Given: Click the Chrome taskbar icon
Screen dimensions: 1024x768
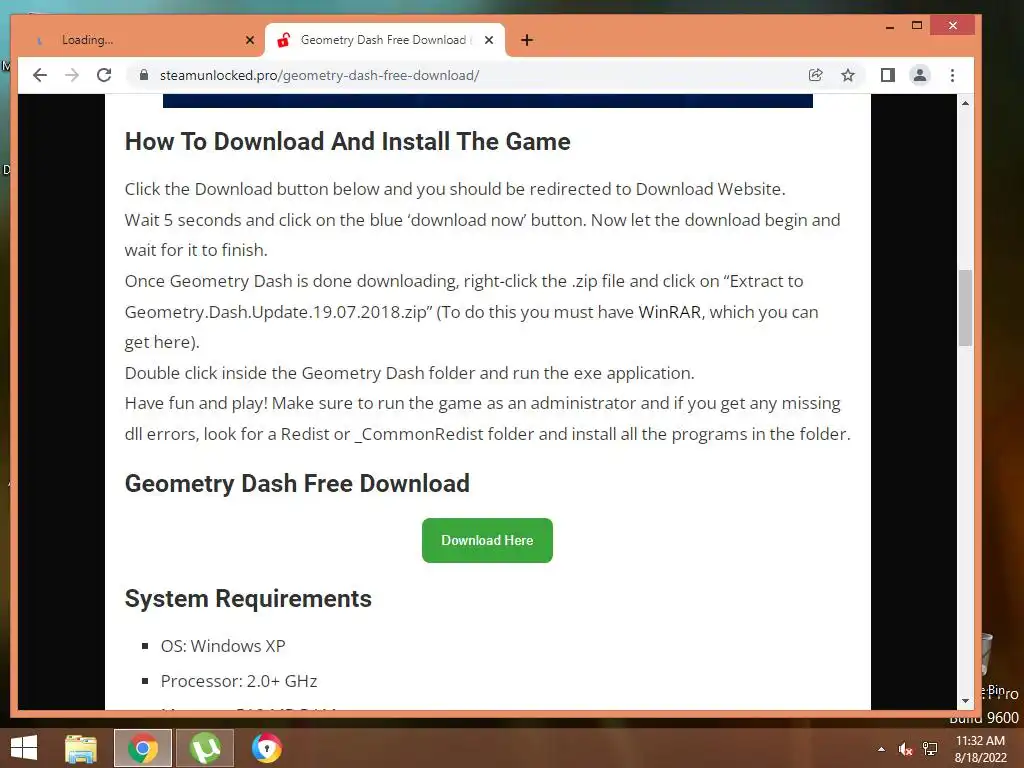Looking at the screenshot, I should point(143,748).
